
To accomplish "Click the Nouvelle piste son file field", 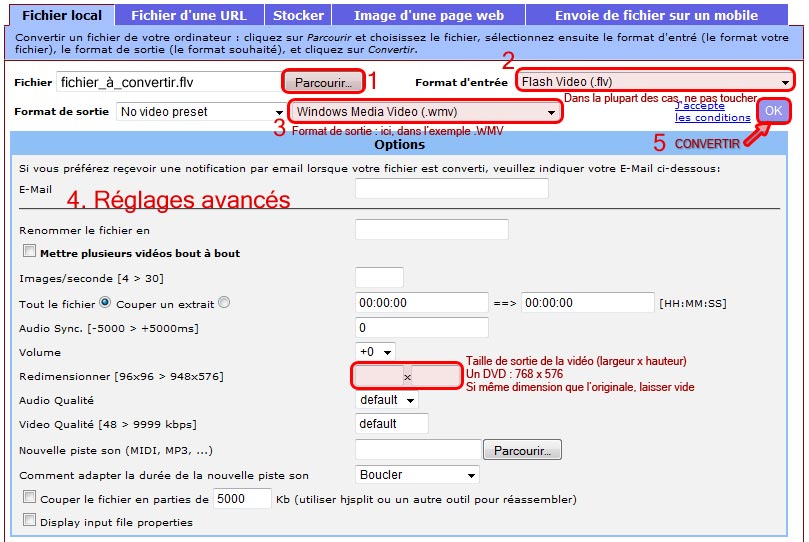I will point(418,450).
